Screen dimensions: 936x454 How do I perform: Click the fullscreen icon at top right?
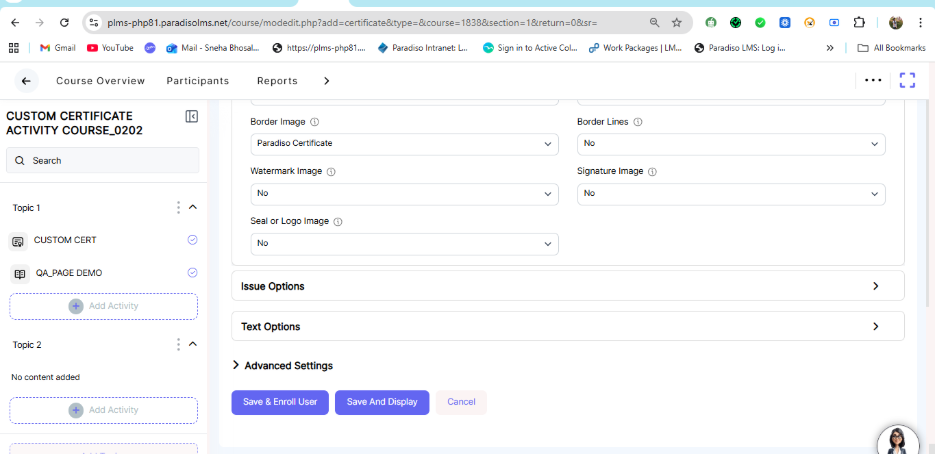(907, 81)
